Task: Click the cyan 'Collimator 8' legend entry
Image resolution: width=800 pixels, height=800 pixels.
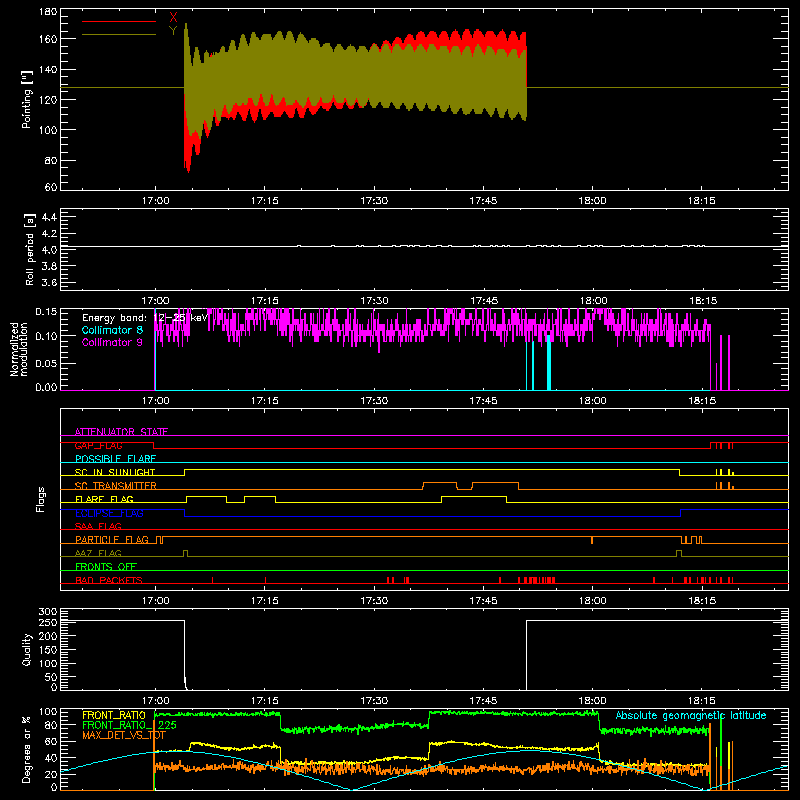Action: click(112, 330)
